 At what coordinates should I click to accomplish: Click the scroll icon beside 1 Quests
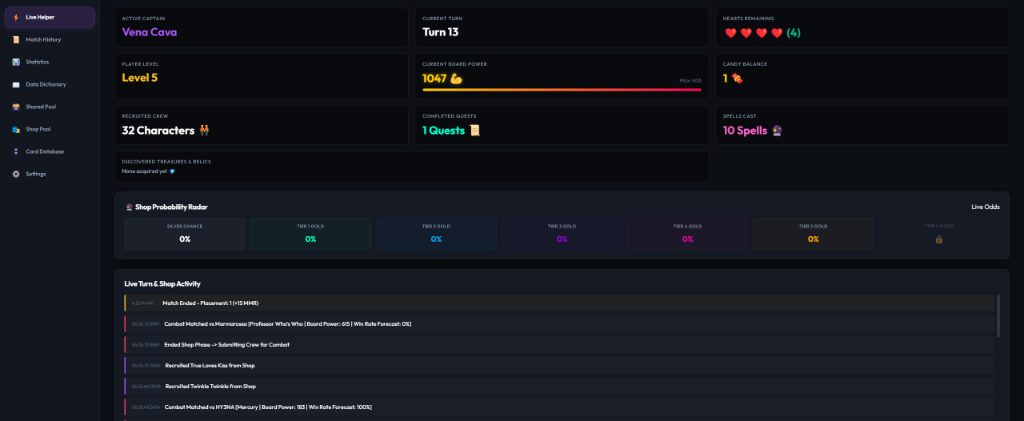click(x=474, y=131)
